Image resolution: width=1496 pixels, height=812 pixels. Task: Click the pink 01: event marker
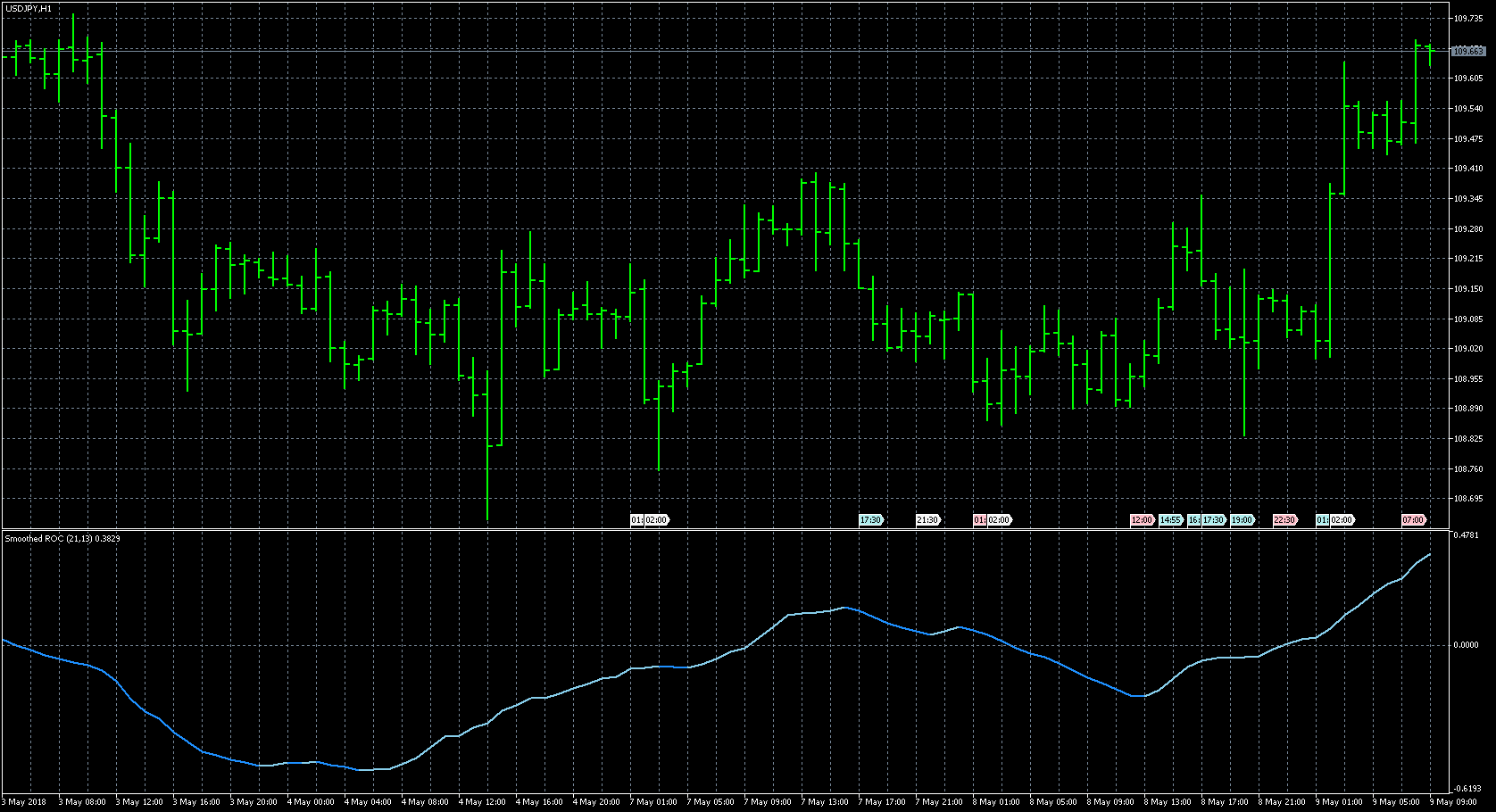pos(979,520)
